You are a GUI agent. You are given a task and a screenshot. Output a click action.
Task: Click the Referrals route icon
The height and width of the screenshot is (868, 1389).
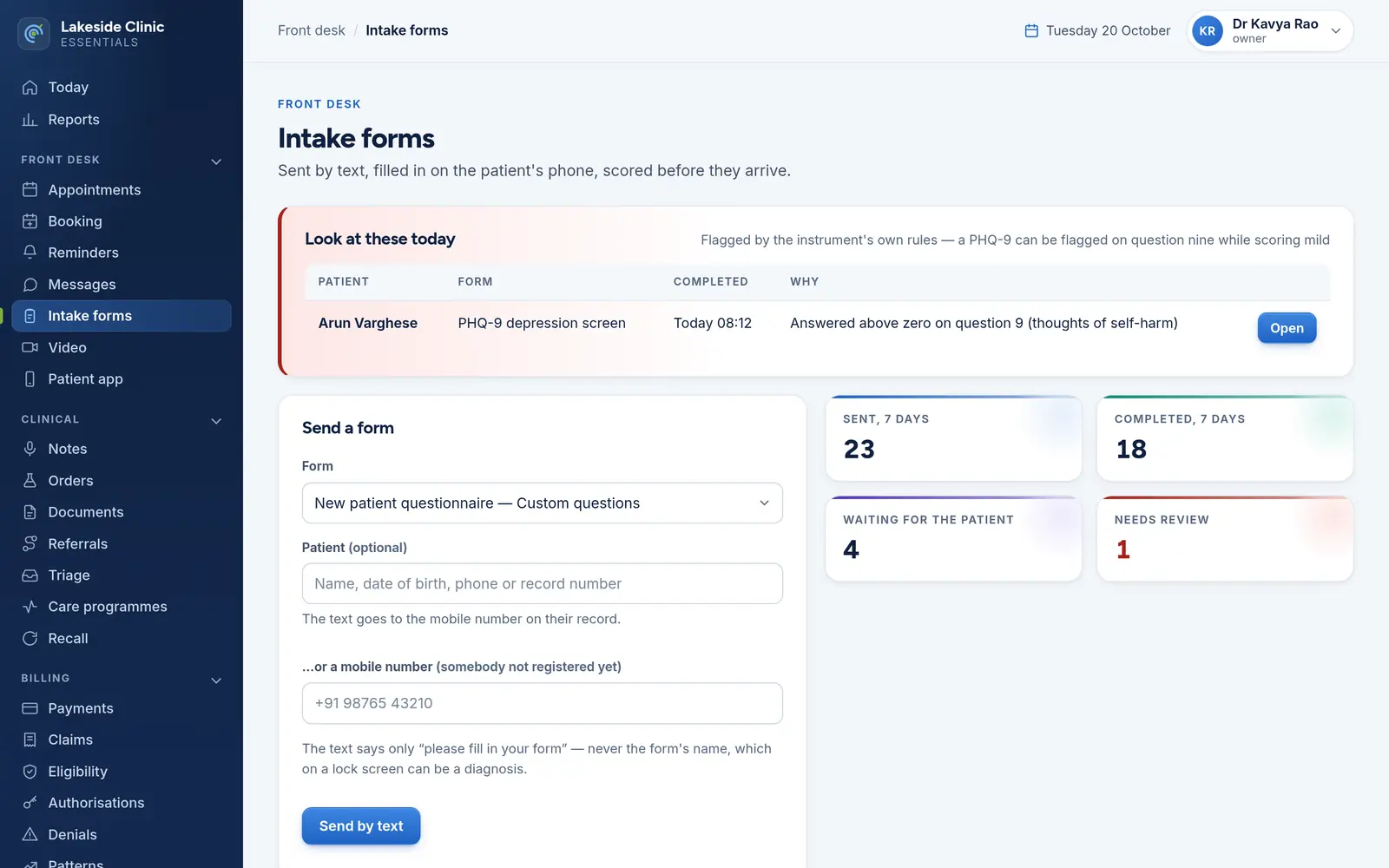[x=30, y=544]
